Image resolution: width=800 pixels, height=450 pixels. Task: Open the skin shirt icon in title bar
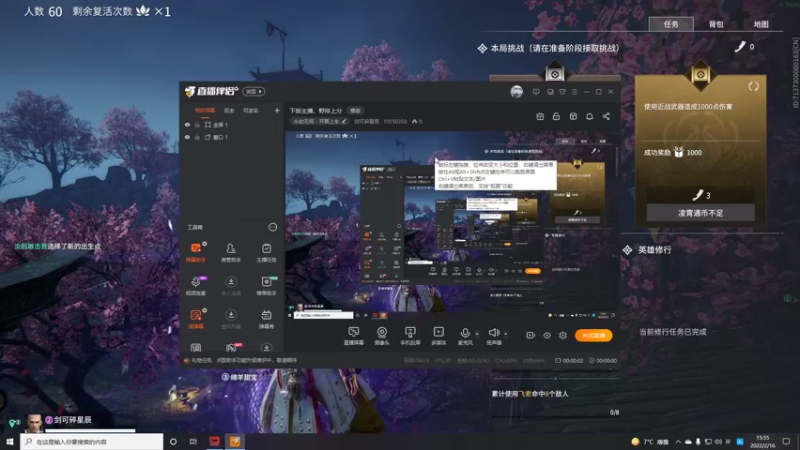(562, 92)
